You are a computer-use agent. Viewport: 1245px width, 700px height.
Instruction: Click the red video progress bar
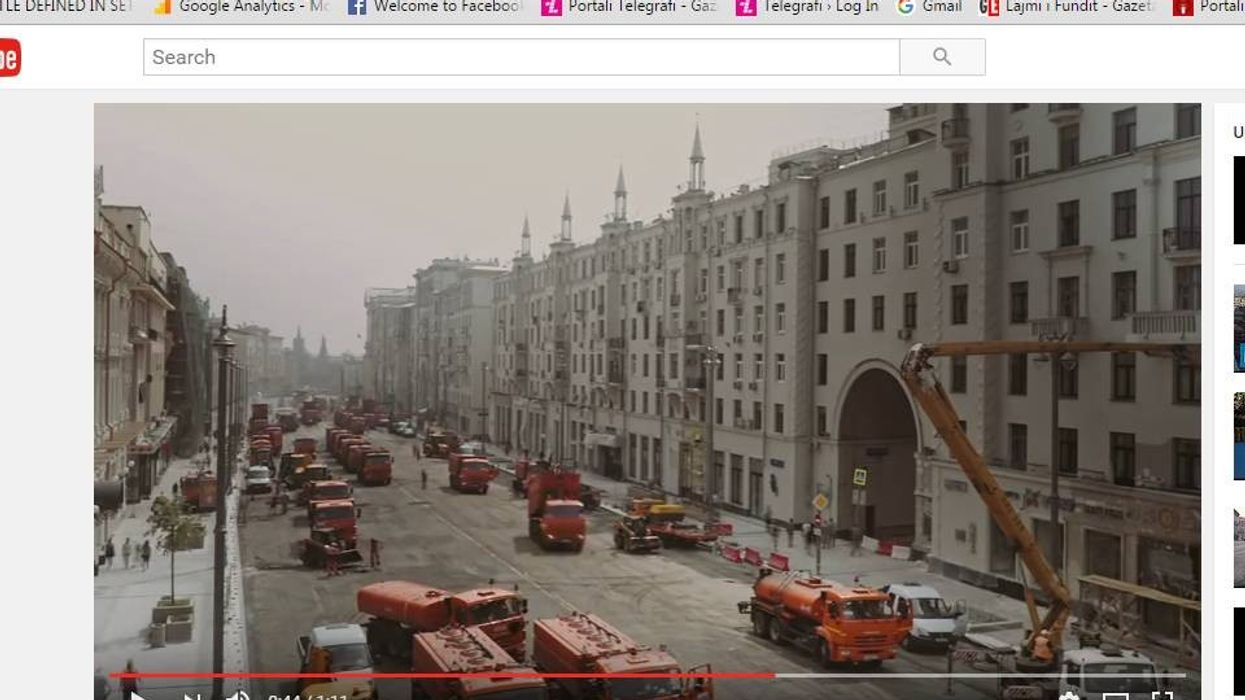pyautogui.click(x=440, y=675)
